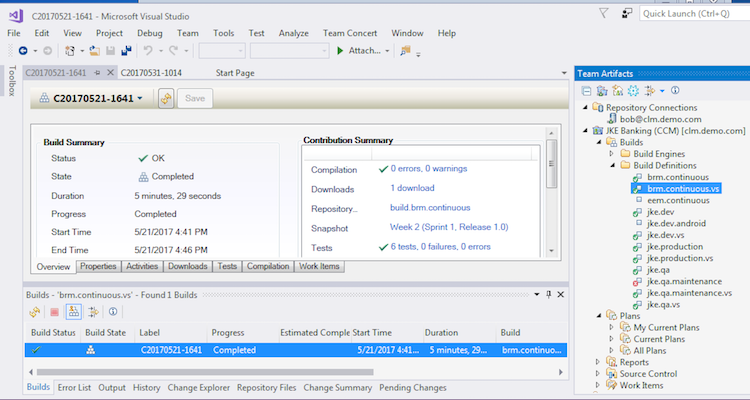The height and width of the screenshot is (400, 750).
Task: Open the vertical Toolbox side tab
Action: point(11,80)
